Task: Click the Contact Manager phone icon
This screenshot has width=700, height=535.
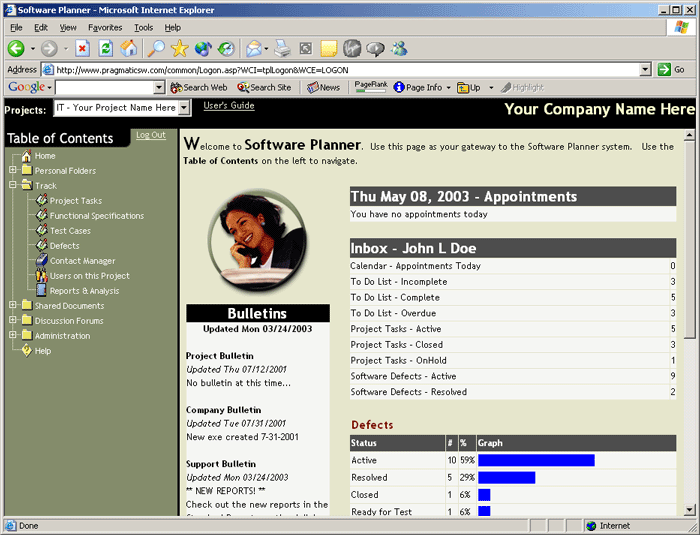Action: tap(42, 260)
